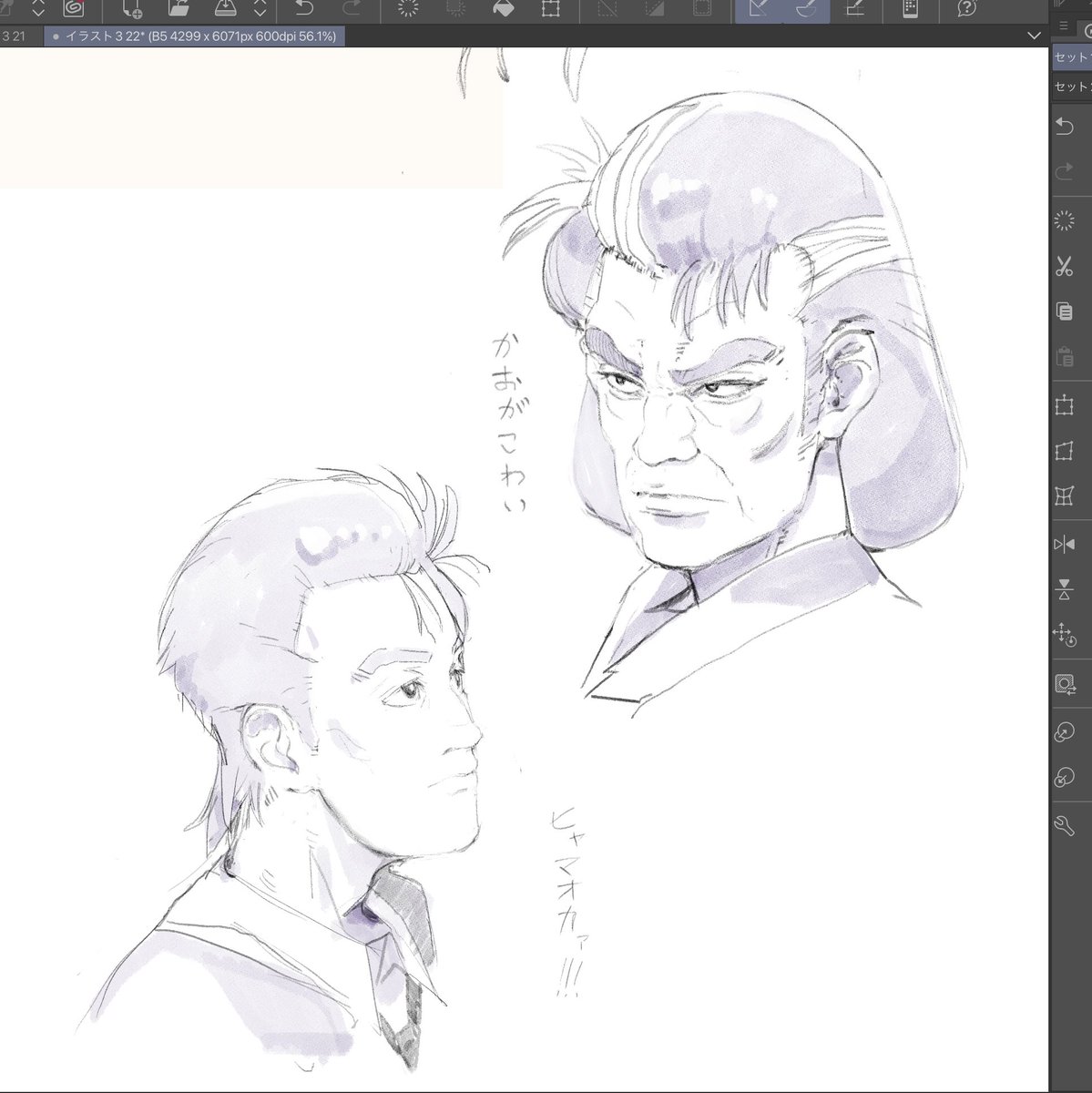
Task: Toggle the Snap to ruler button
Action: (x=758, y=10)
